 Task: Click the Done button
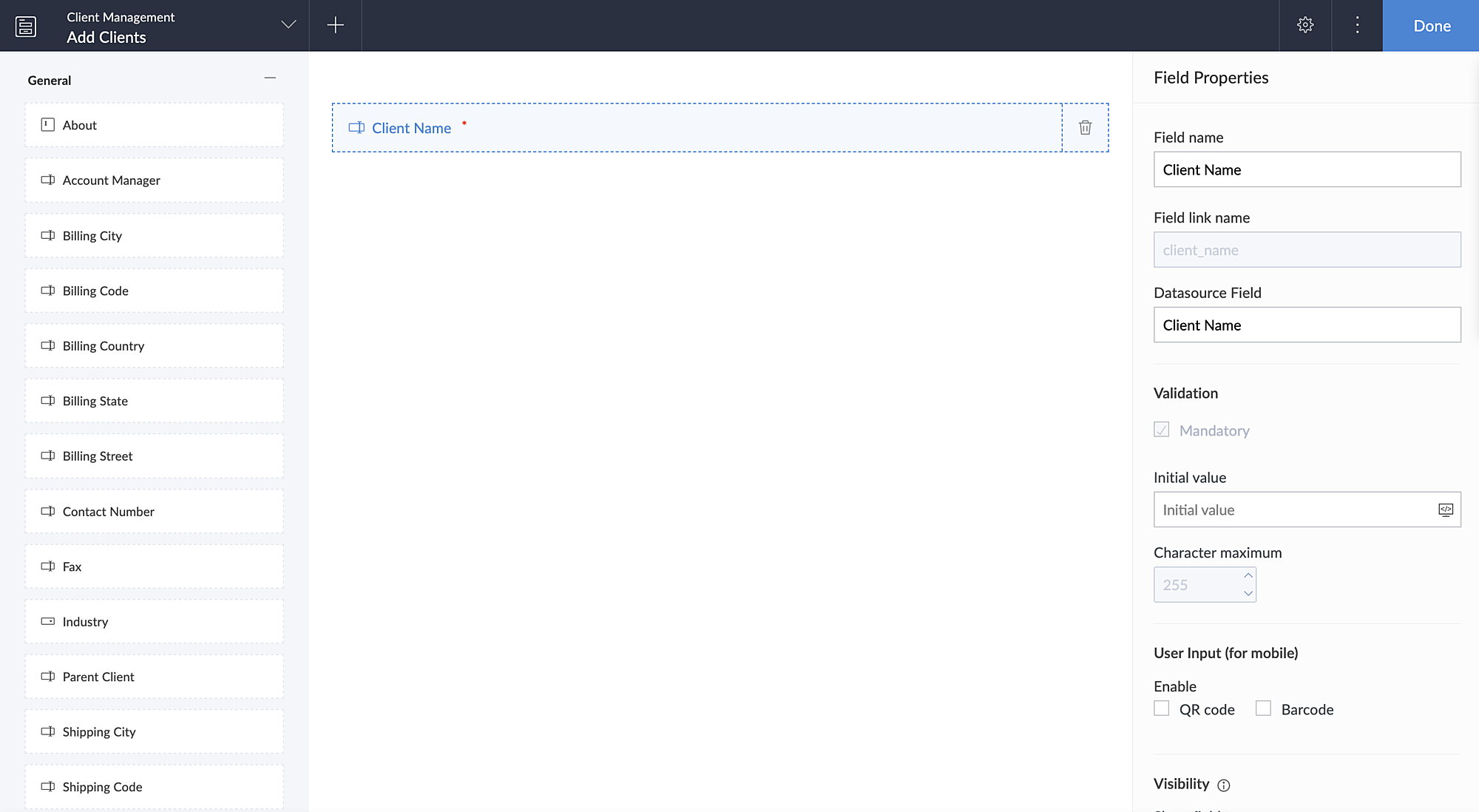click(x=1431, y=26)
